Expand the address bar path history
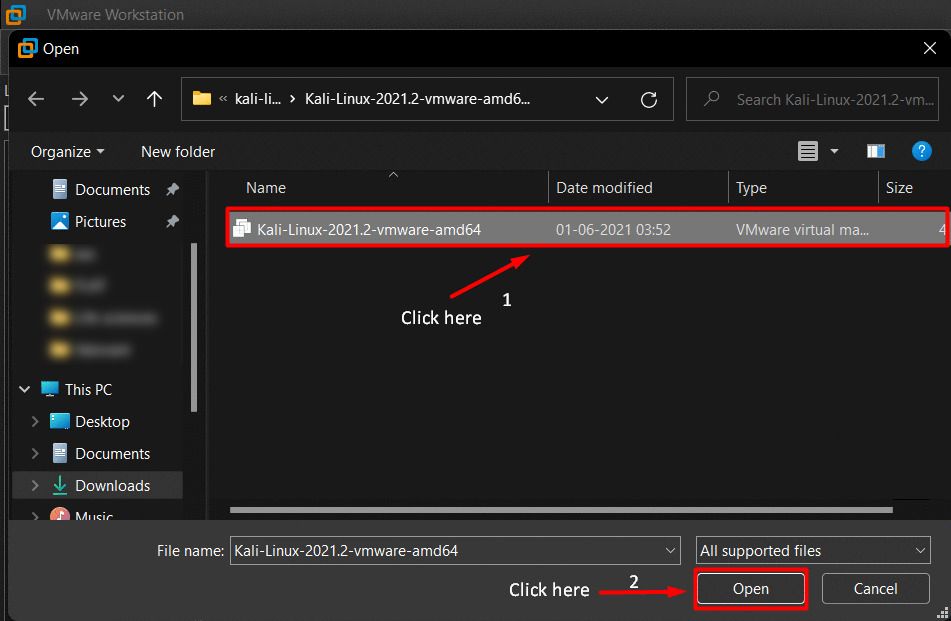 coord(602,100)
